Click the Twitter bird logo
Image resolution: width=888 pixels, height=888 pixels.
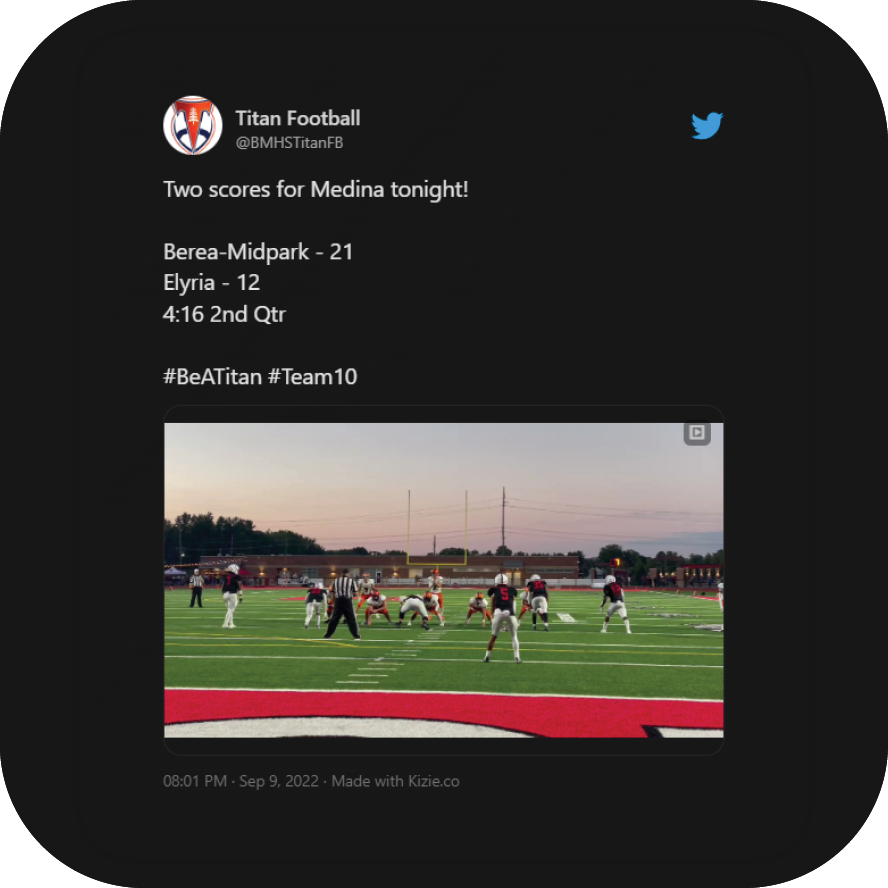click(x=707, y=125)
